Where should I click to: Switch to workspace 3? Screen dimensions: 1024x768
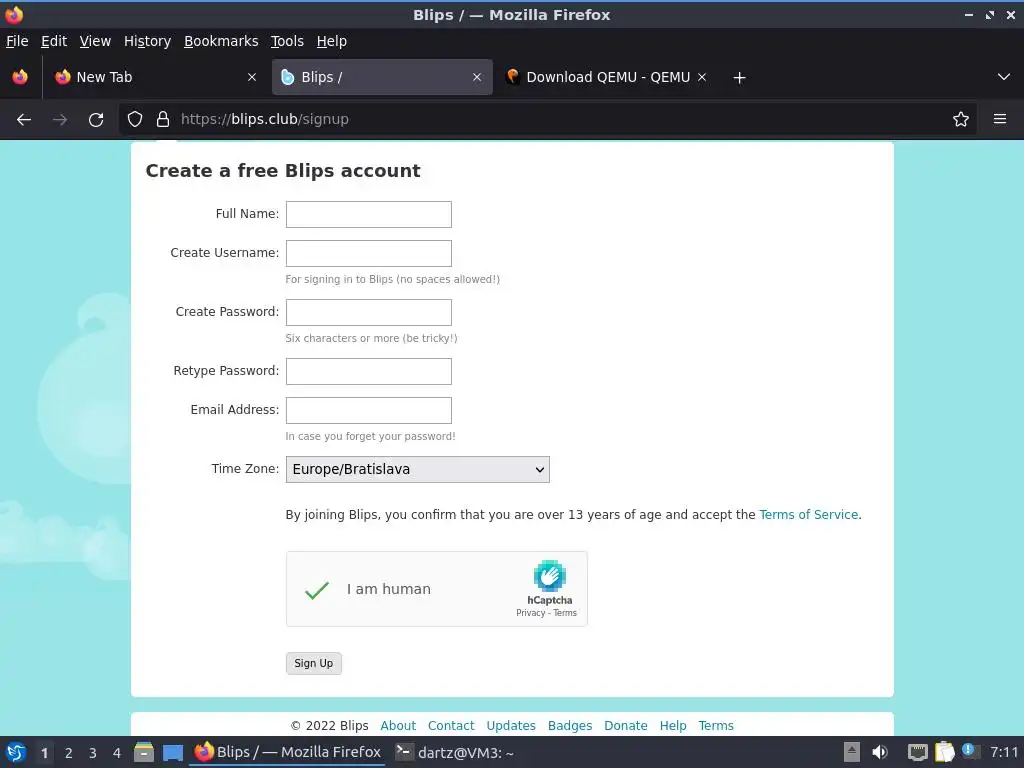pyautogui.click(x=93, y=753)
